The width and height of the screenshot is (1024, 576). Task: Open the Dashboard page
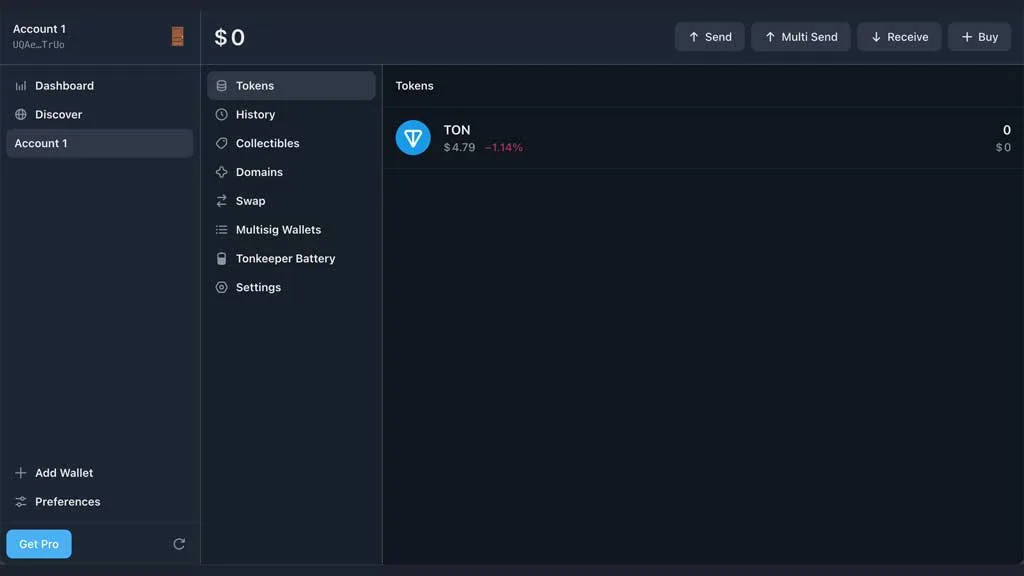click(64, 86)
